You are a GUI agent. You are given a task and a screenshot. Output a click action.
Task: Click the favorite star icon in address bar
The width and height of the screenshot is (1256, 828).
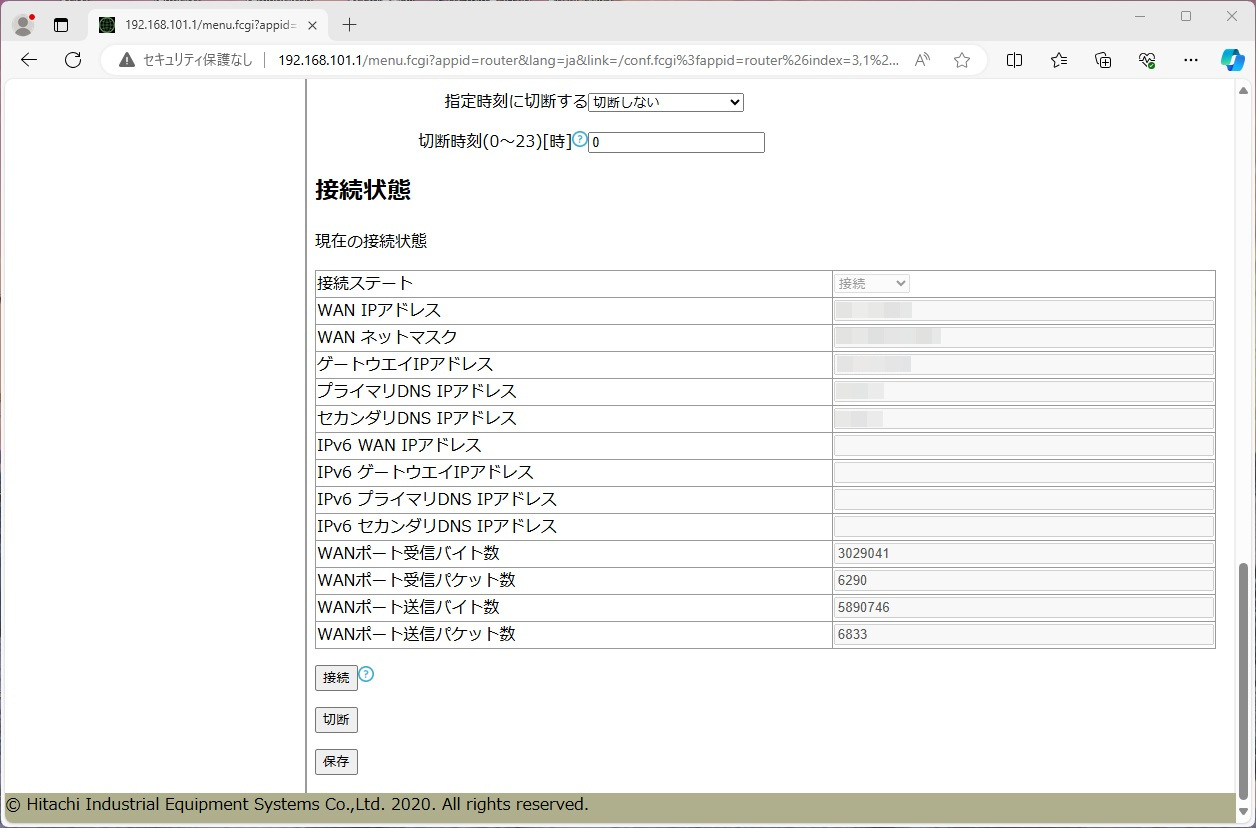click(961, 60)
